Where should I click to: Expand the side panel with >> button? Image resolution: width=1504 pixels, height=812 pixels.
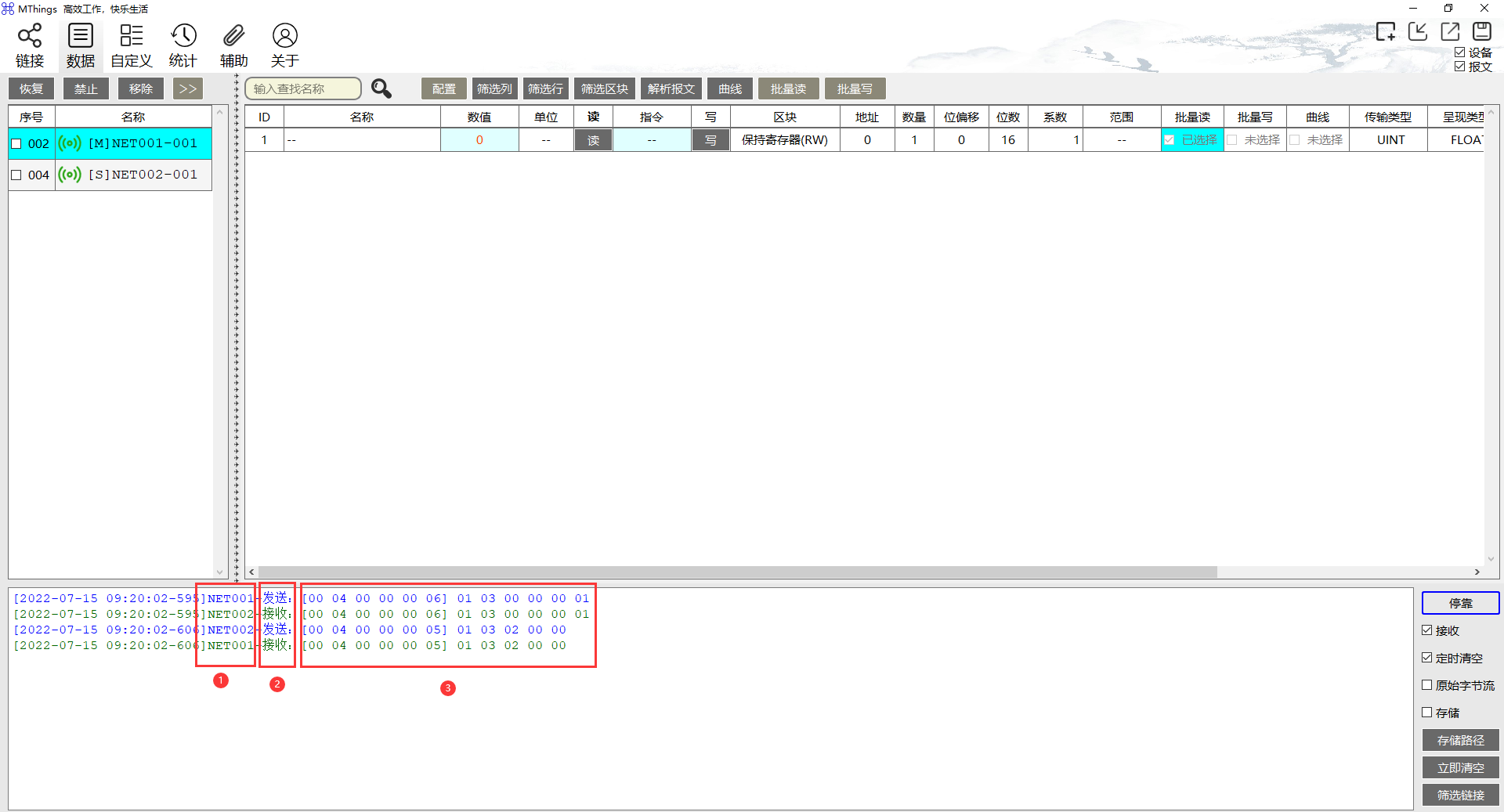pyautogui.click(x=187, y=88)
